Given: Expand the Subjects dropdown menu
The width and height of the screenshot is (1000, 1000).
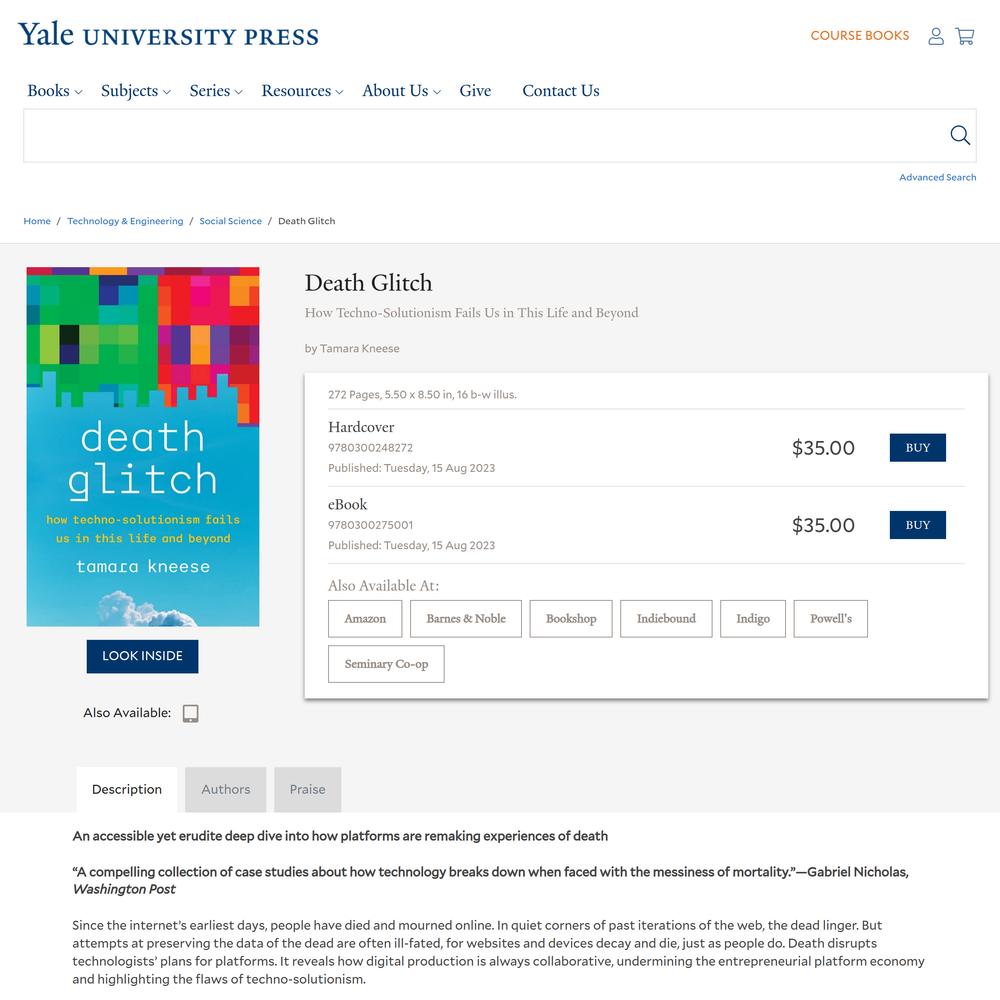Looking at the screenshot, I should 136,91.
